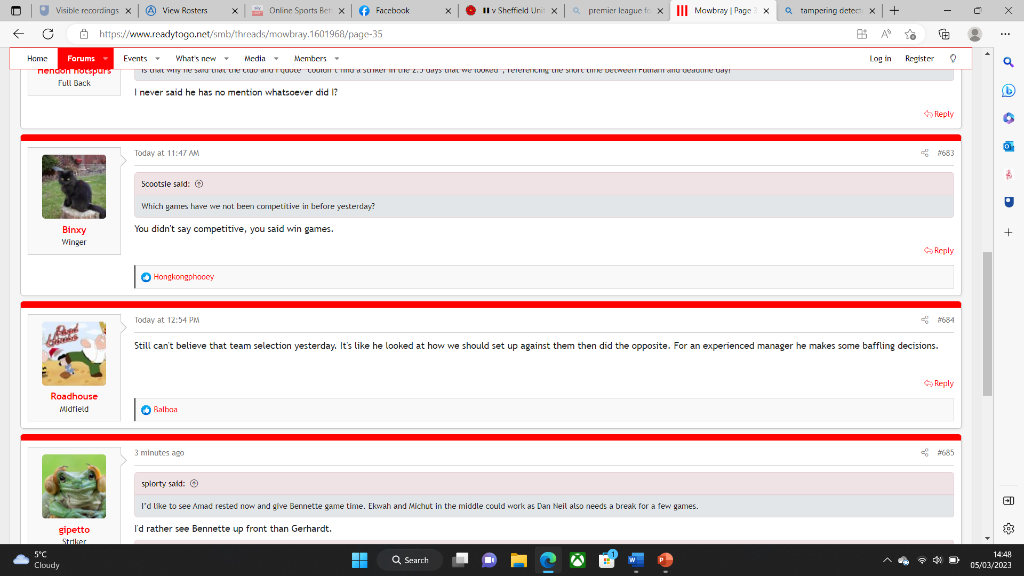
Task: Click share icon on post #684
Action: click(x=925, y=320)
